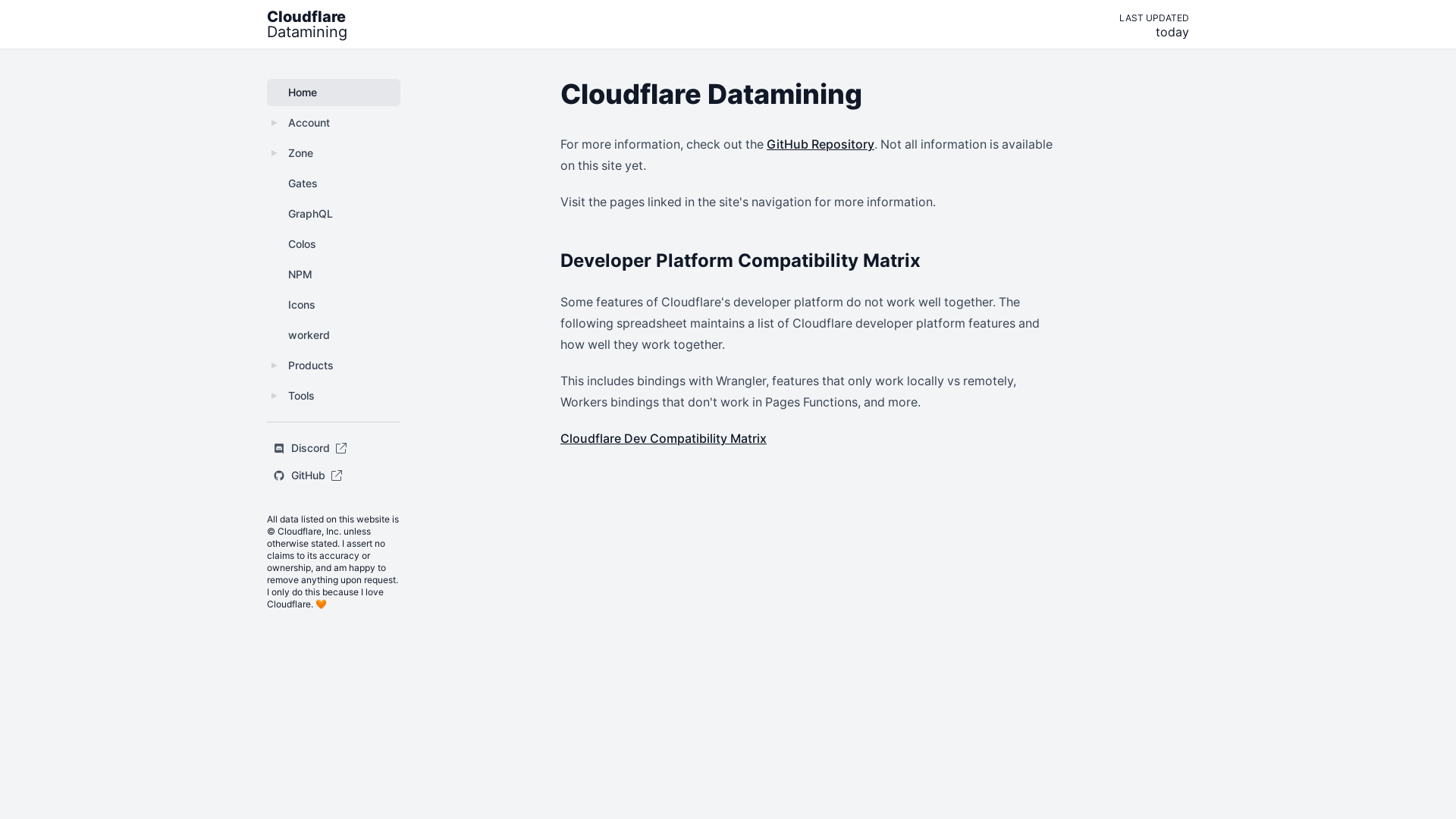
Task: Expand the Tools section arrow
Action: tap(275, 396)
